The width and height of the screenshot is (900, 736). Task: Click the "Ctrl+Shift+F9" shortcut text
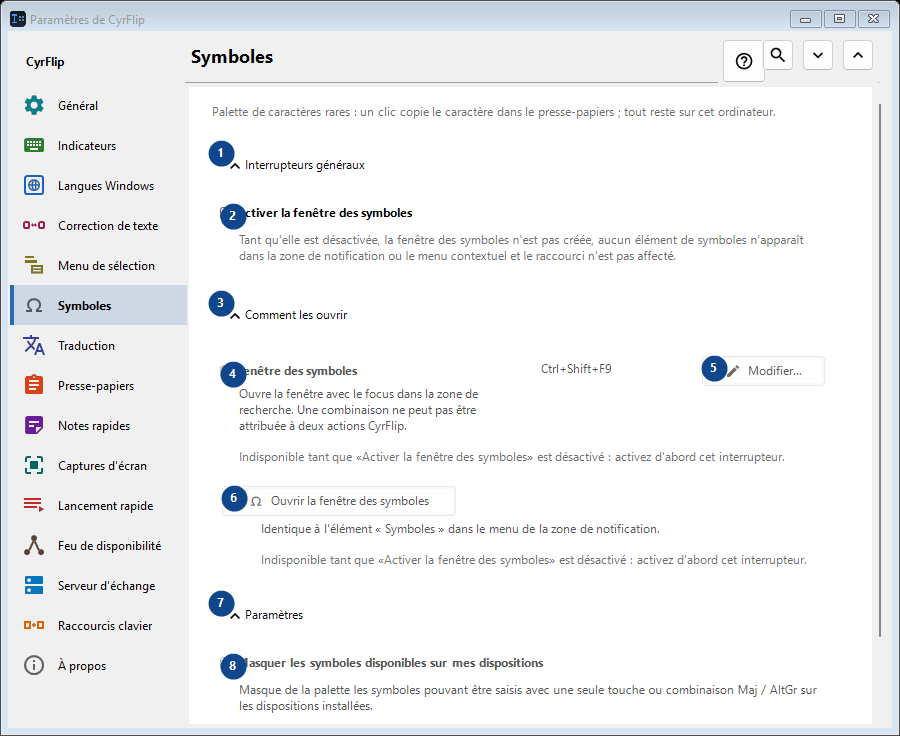point(576,369)
